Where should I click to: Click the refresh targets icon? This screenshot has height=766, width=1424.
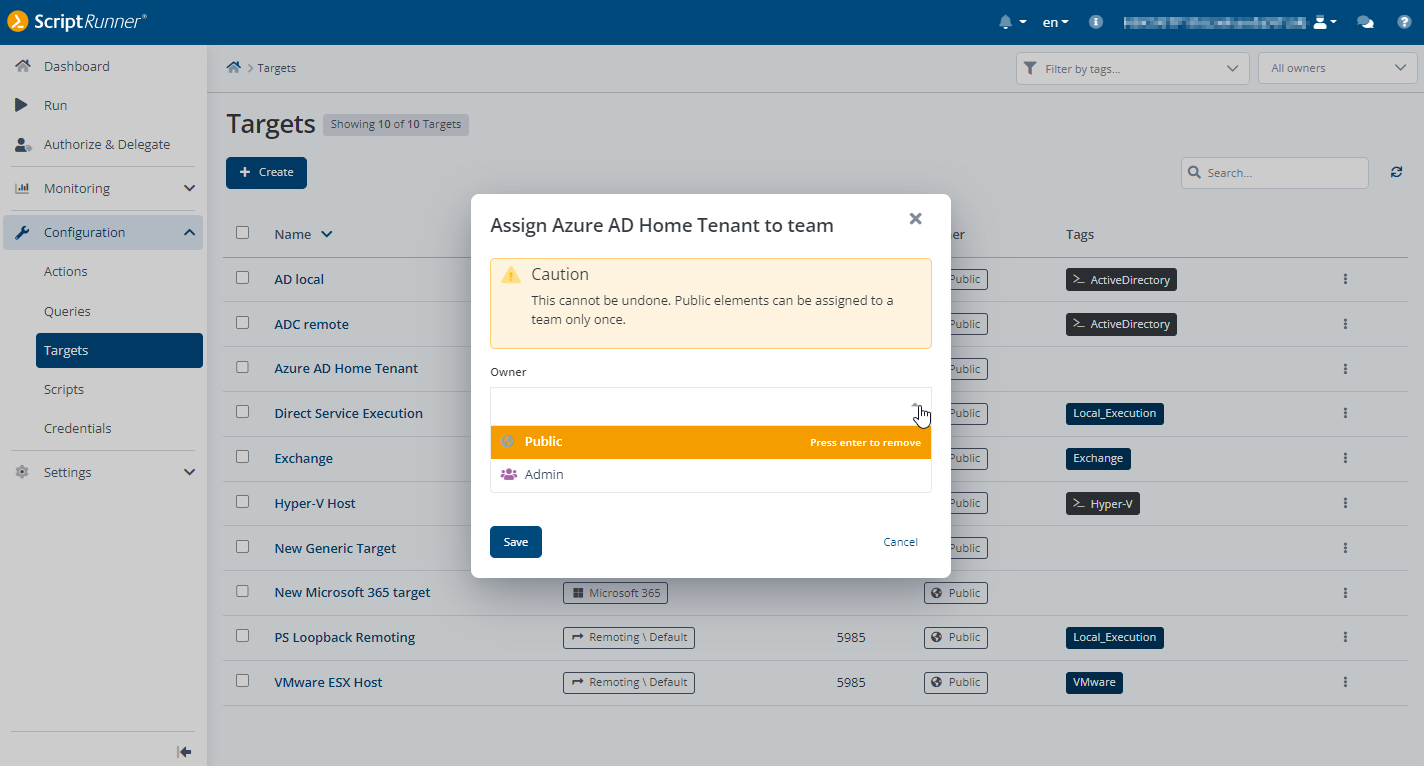pos(1397,172)
